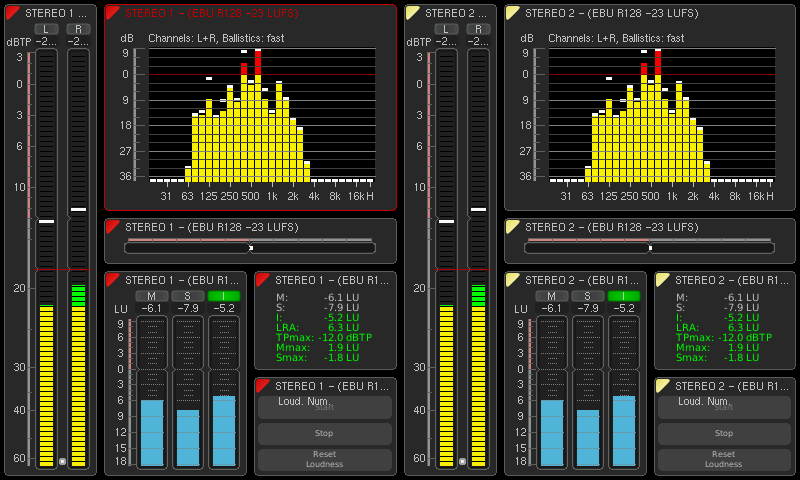Toggle the R channel button of STEREO 1

coord(78,29)
